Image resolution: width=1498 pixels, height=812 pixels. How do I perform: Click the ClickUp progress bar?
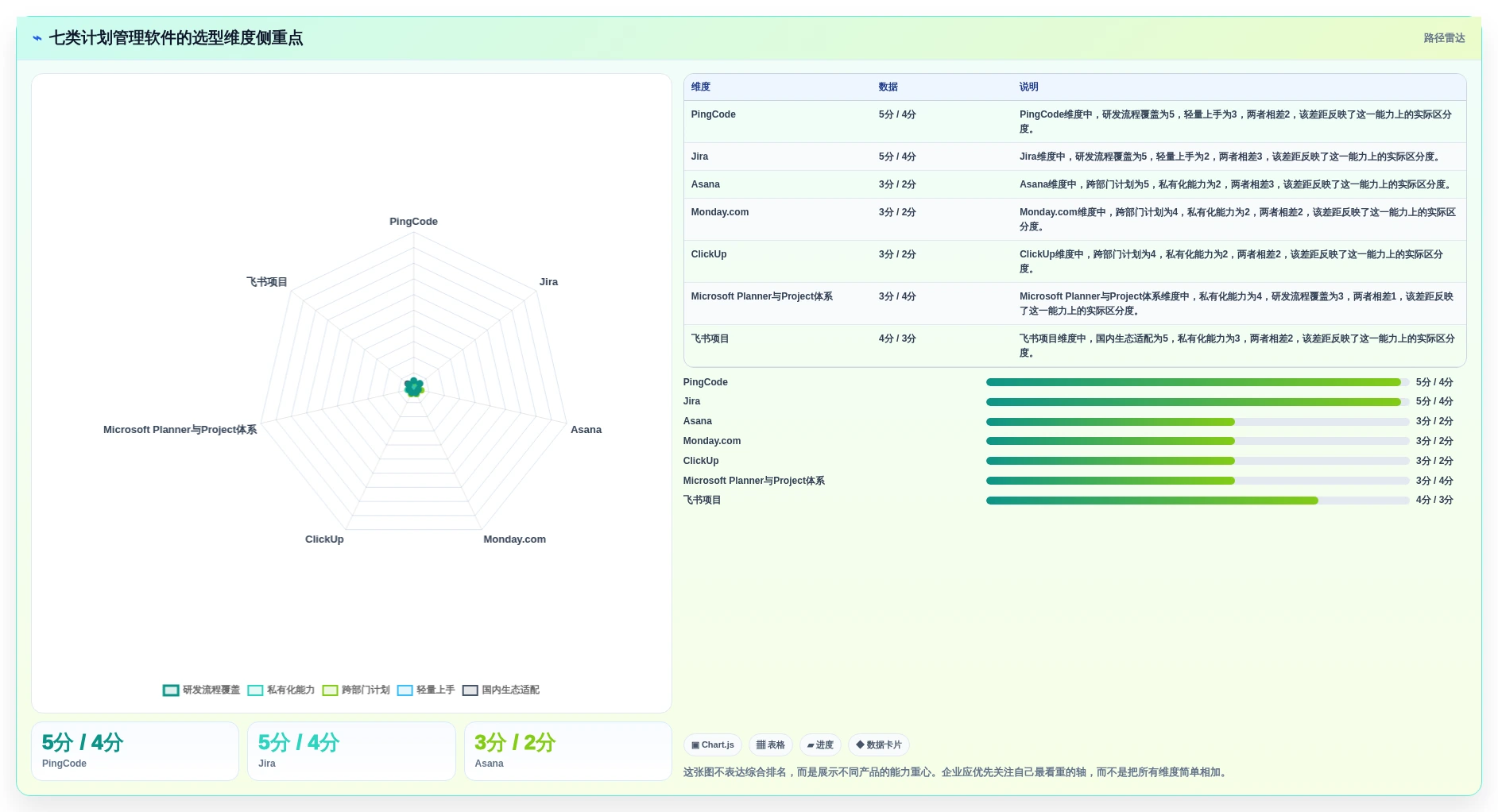1198,461
